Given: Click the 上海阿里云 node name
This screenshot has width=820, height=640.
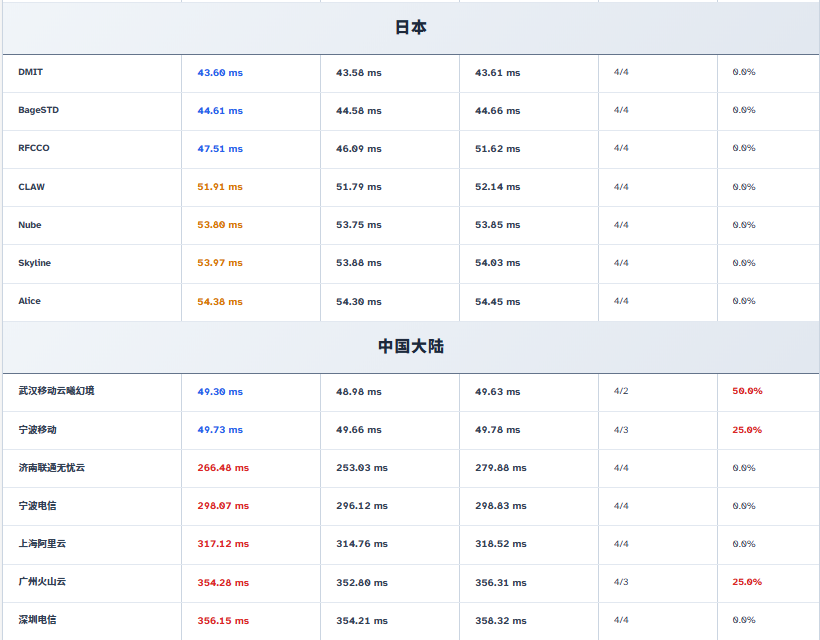Looking at the screenshot, I should 42,544.
